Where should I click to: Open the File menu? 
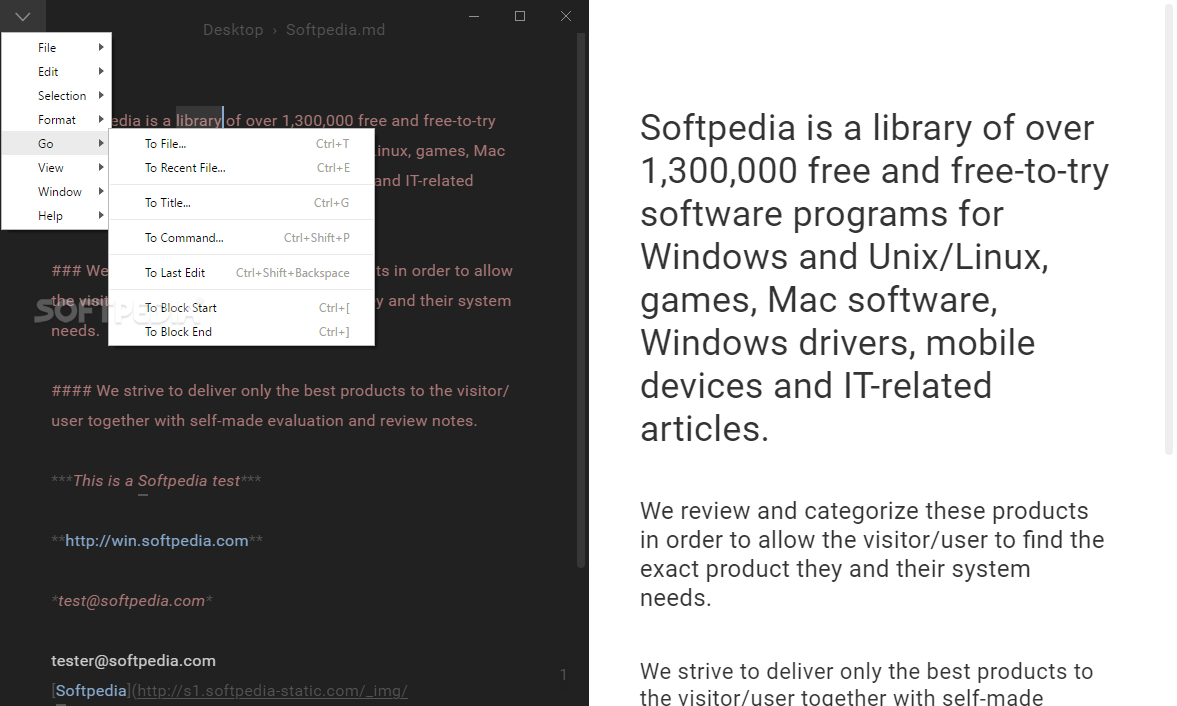click(x=56, y=47)
